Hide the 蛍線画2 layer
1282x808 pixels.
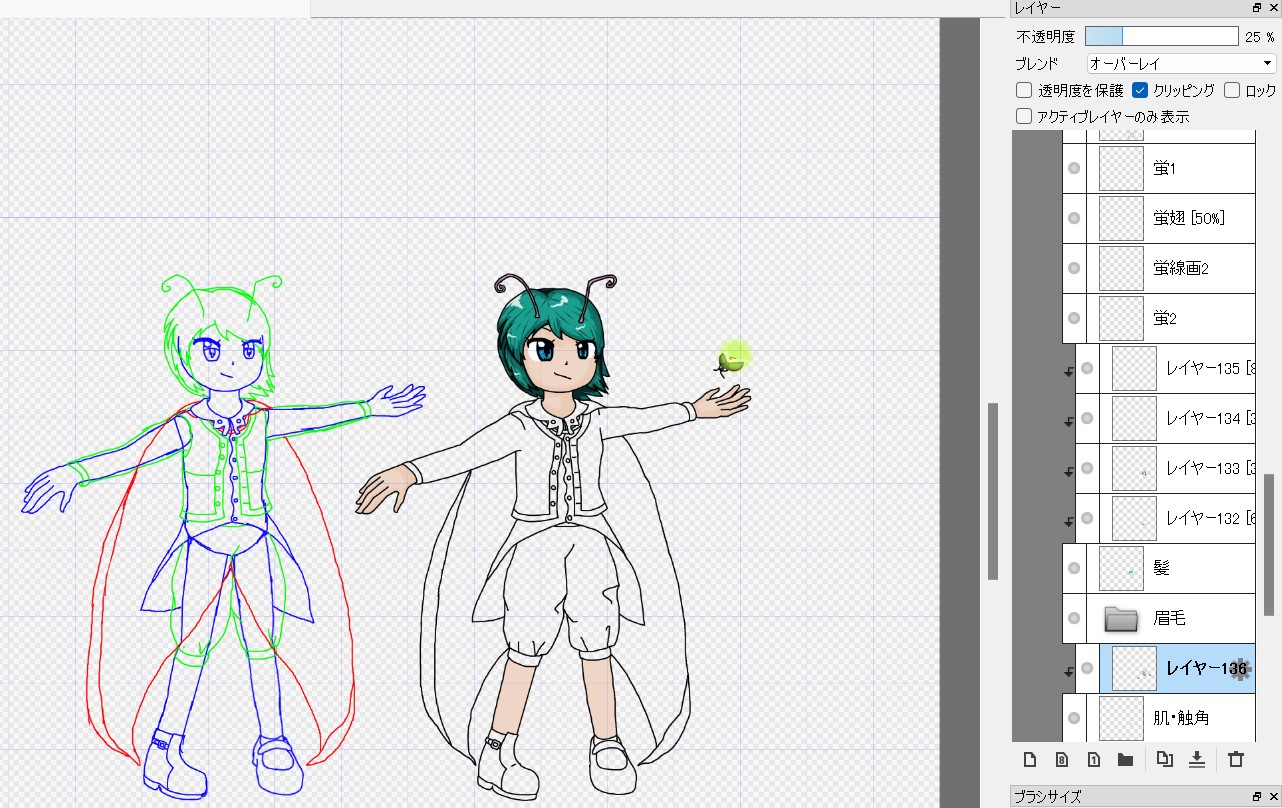pyautogui.click(x=1074, y=268)
